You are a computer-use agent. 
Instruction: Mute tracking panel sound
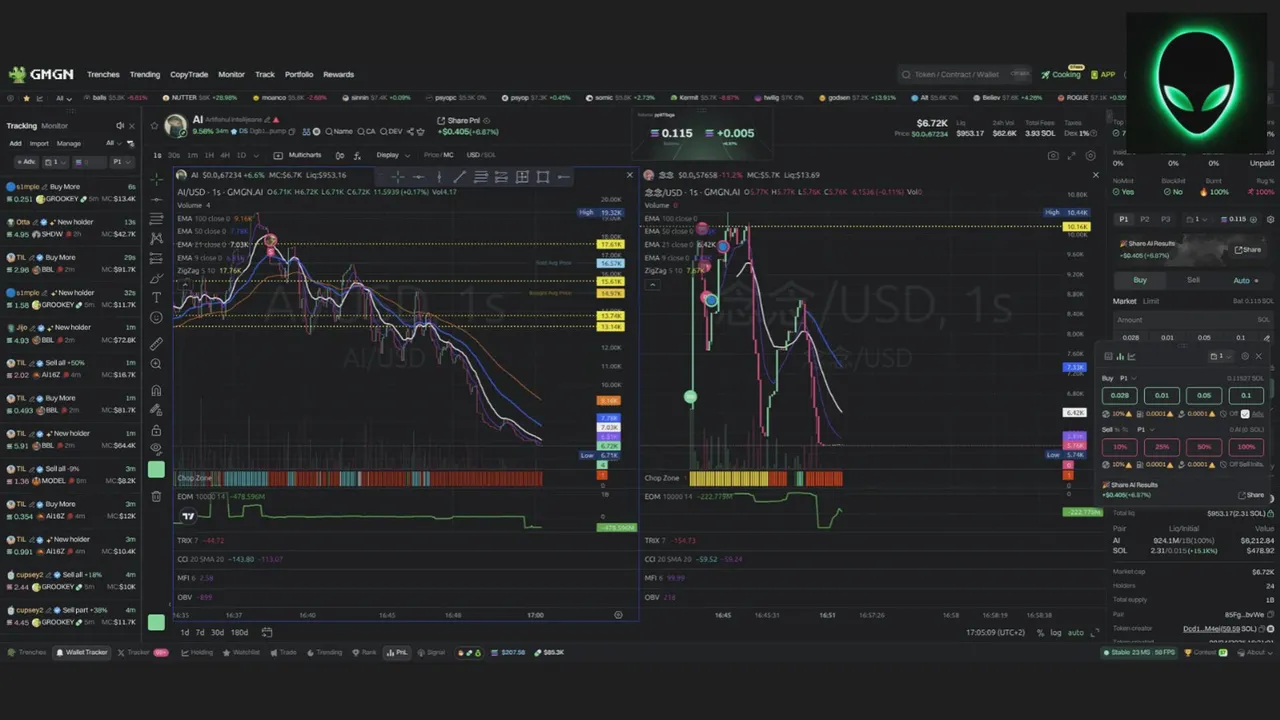click(x=119, y=126)
